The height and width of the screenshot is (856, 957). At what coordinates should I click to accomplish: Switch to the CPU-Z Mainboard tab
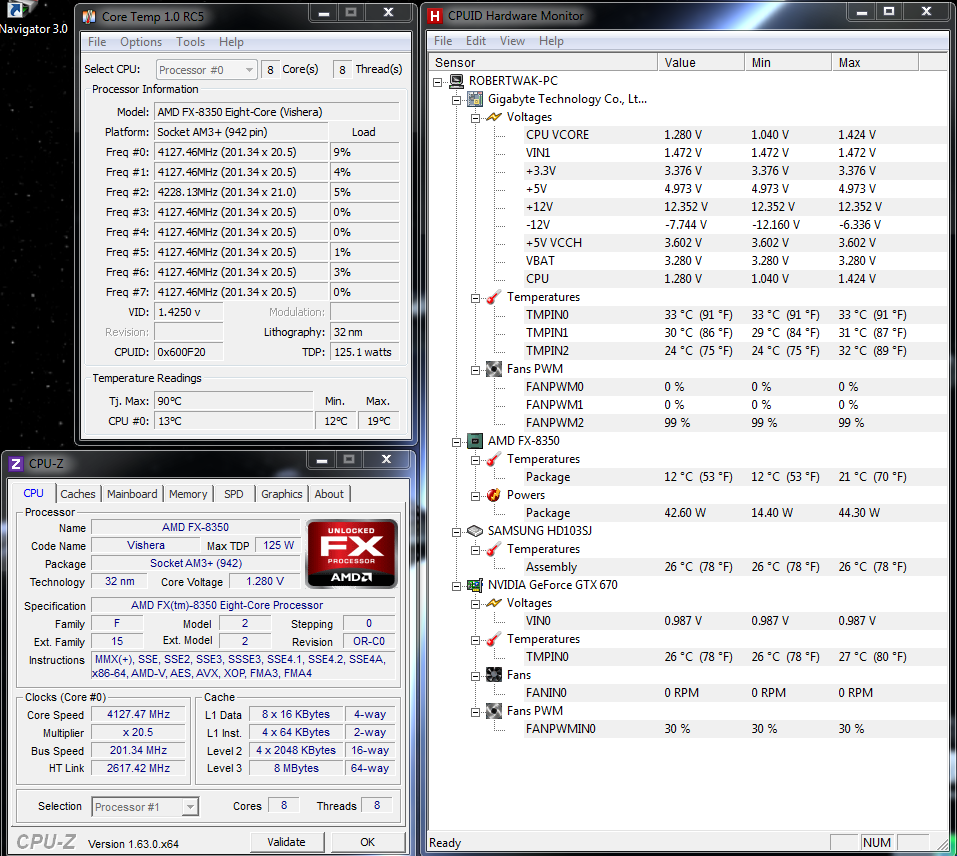pyautogui.click(x=132, y=494)
